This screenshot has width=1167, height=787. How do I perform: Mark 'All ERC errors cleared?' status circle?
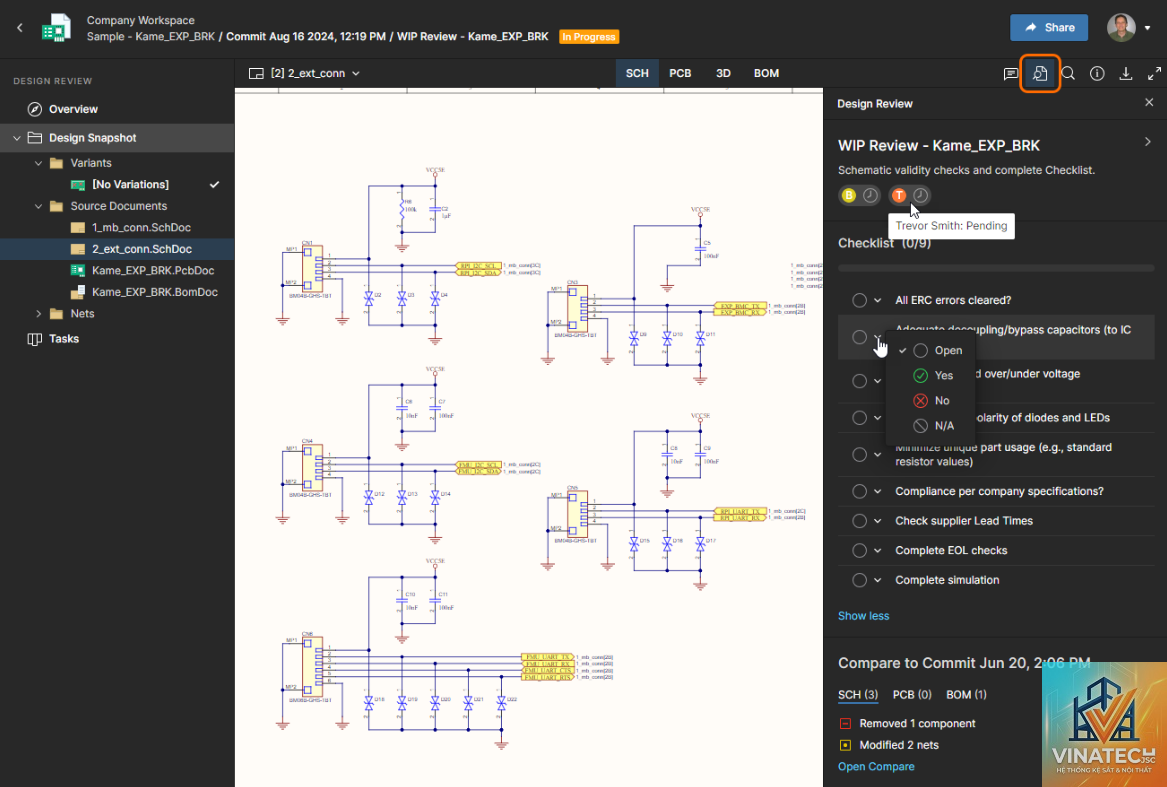860,300
